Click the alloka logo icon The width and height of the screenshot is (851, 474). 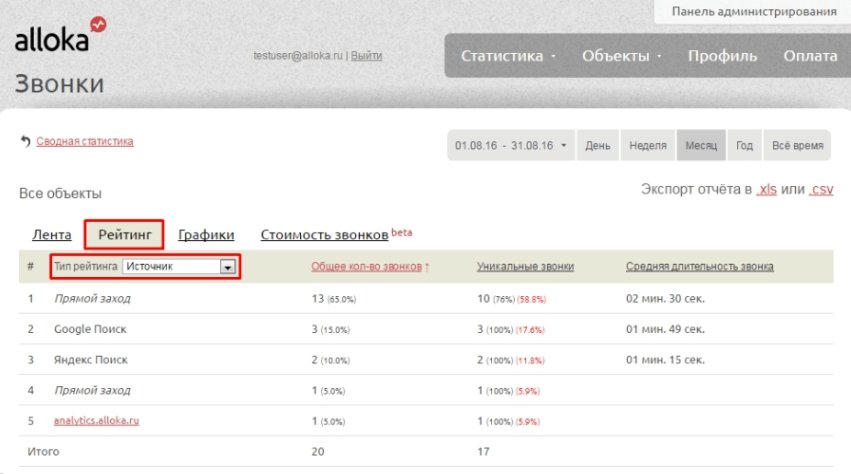(98, 24)
